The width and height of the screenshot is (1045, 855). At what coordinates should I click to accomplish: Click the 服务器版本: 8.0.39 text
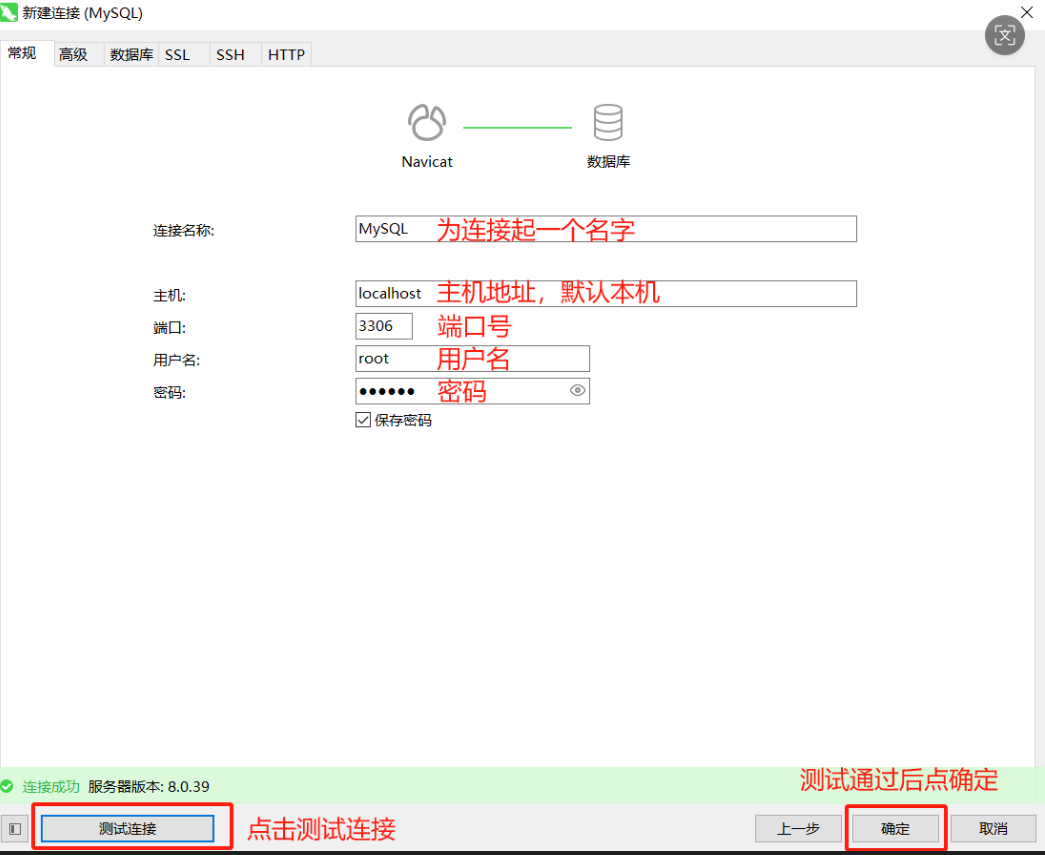pos(149,786)
